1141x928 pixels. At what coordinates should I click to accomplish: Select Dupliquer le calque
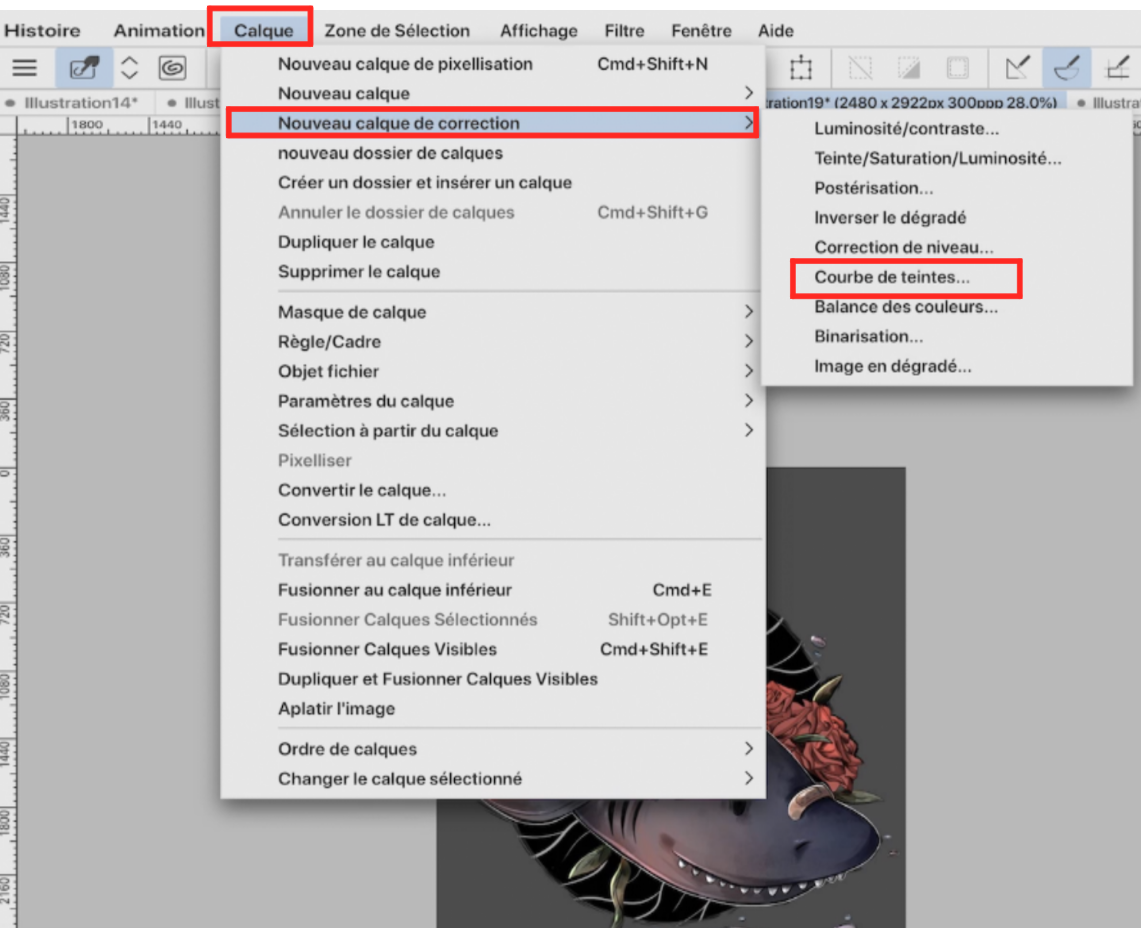(493, 242)
